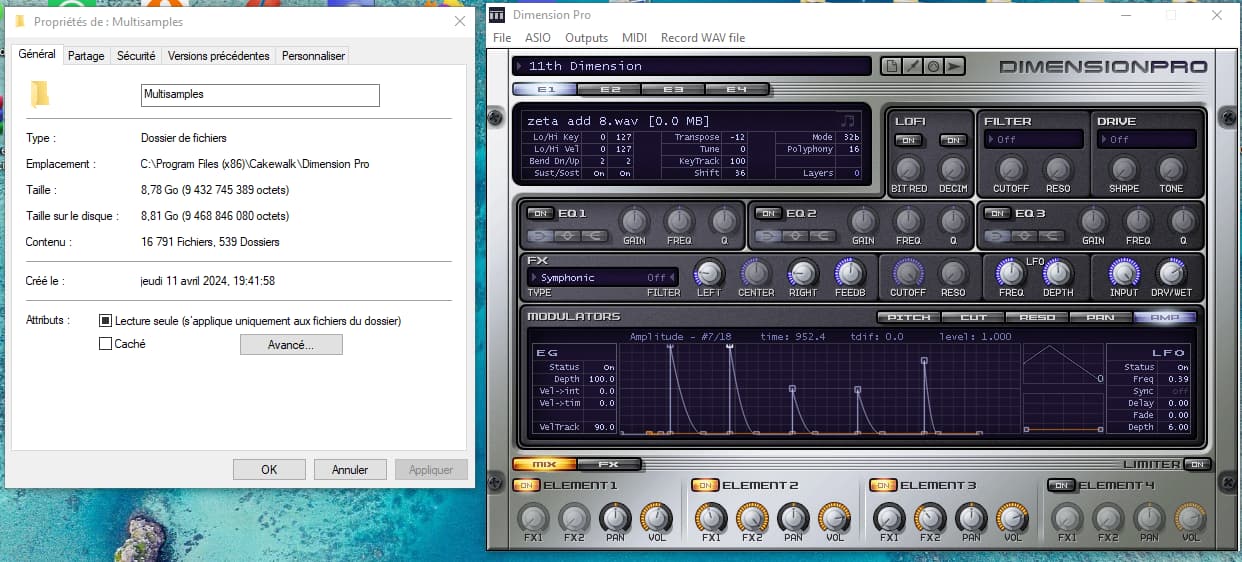Click the play arrow icon beside program name
Screen dimensions: 1242x562
point(954,67)
